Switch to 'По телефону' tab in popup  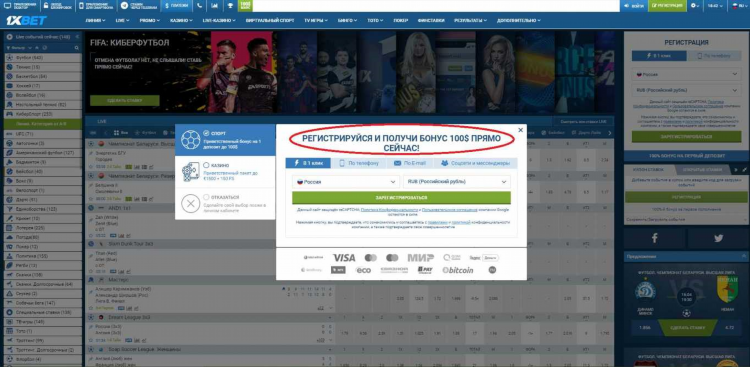[x=359, y=163]
